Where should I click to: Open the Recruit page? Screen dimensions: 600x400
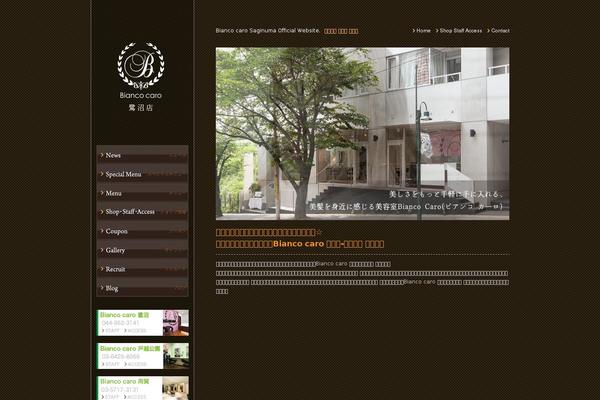pos(142,269)
